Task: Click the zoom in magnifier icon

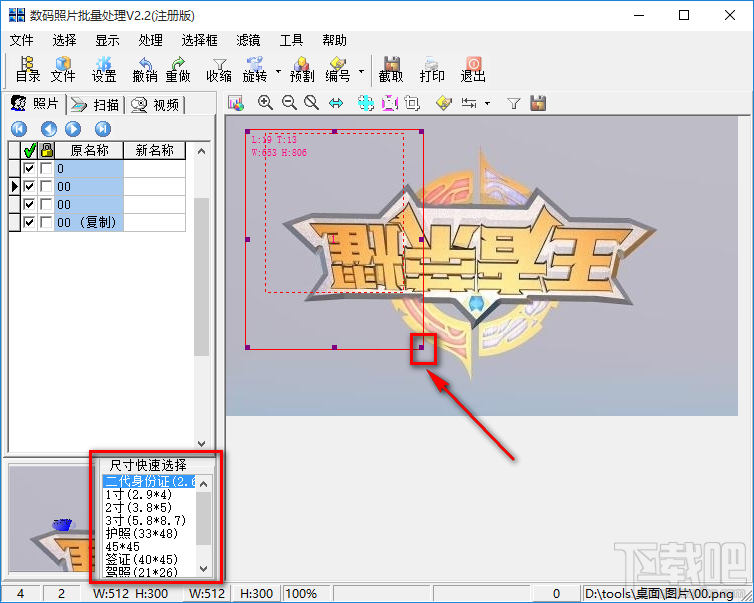Action: 265,103
